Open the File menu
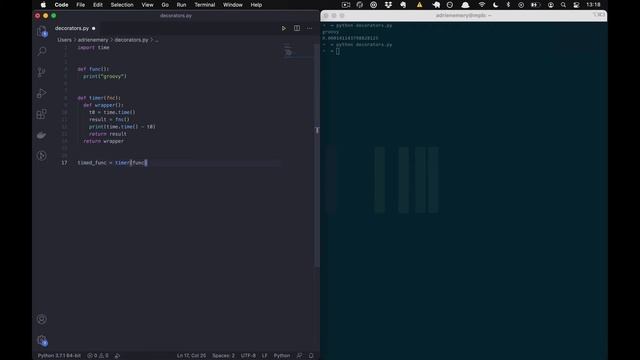 (x=81, y=5)
